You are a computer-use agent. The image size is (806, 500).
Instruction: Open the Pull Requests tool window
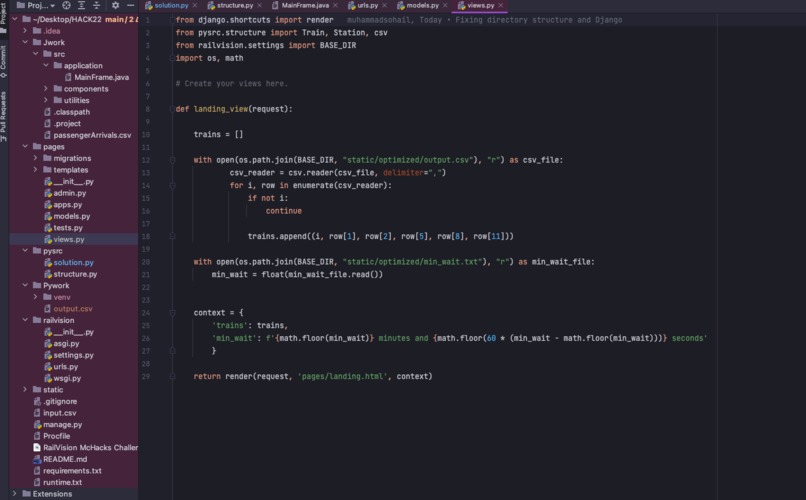(x=4, y=116)
